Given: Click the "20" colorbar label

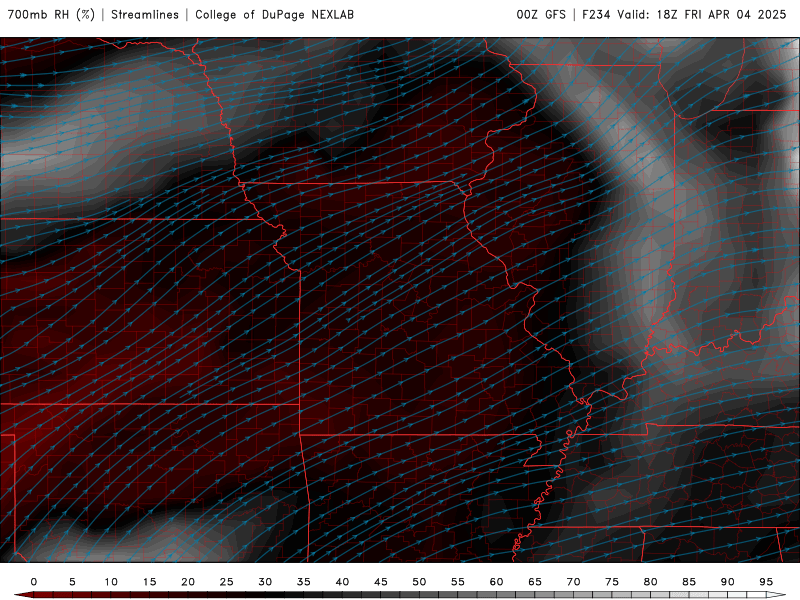Looking at the screenshot, I should point(188,582).
